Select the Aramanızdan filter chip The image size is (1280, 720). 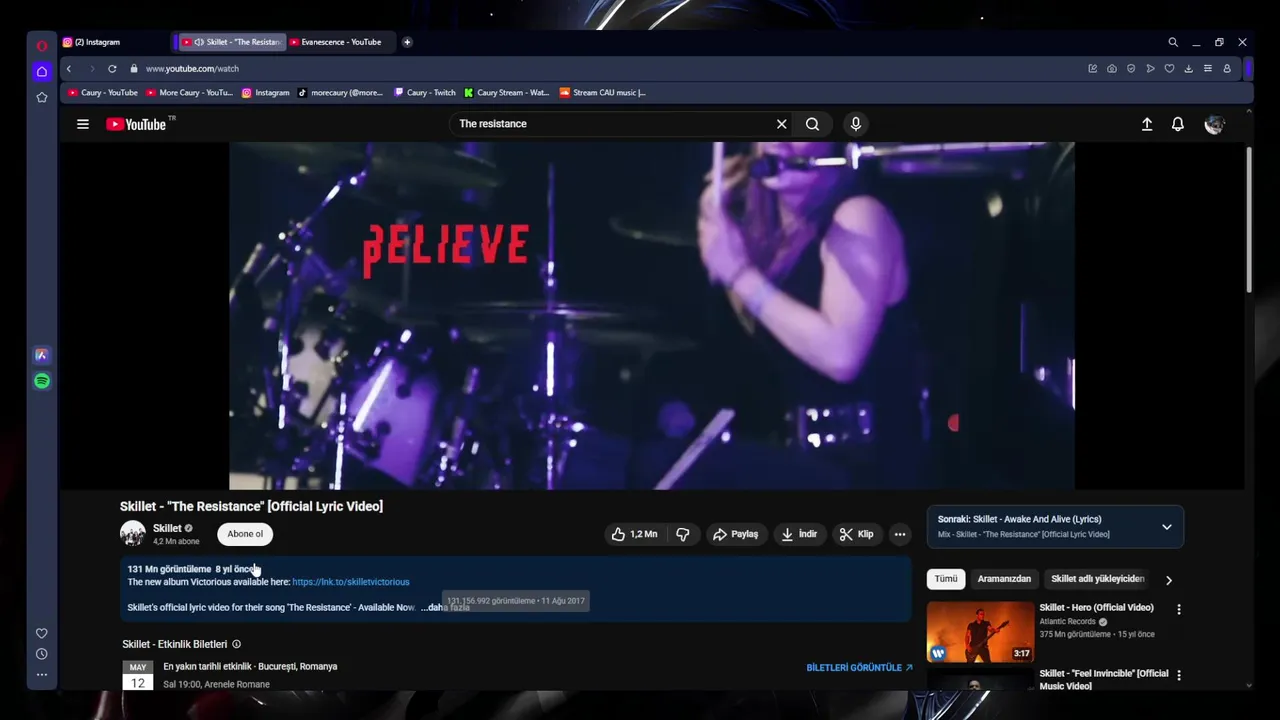coord(1004,579)
